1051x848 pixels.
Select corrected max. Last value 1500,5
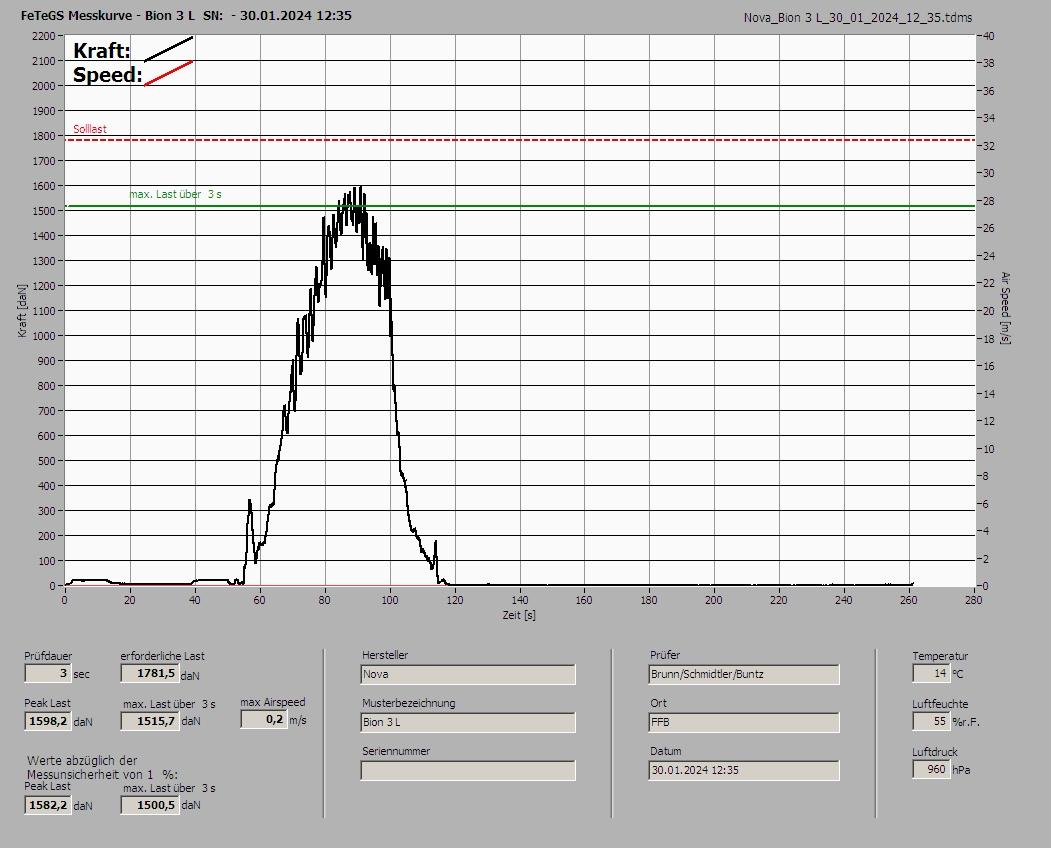[x=149, y=805]
